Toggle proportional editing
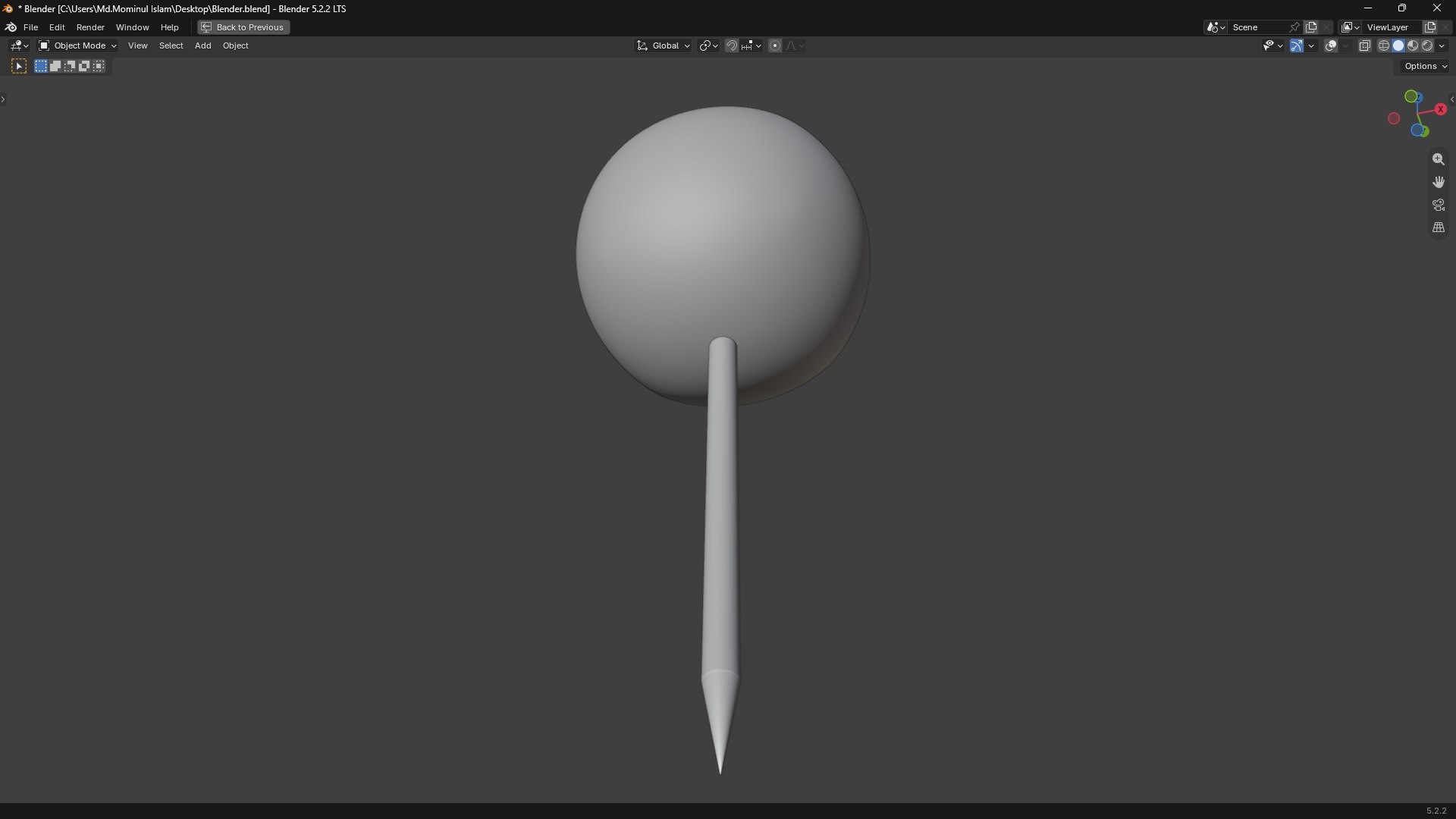 tap(775, 45)
